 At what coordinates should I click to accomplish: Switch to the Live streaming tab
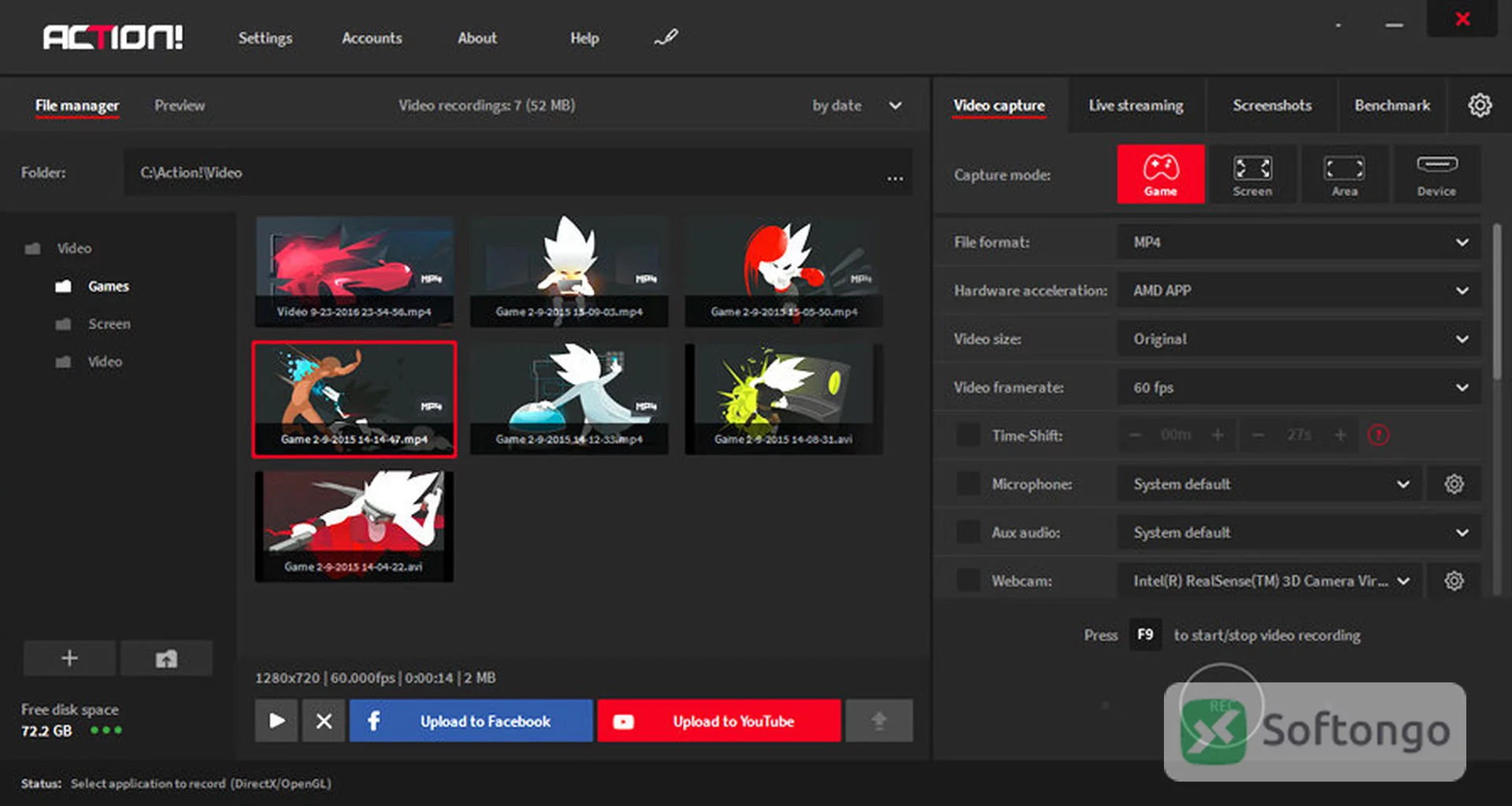(x=1136, y=105)
